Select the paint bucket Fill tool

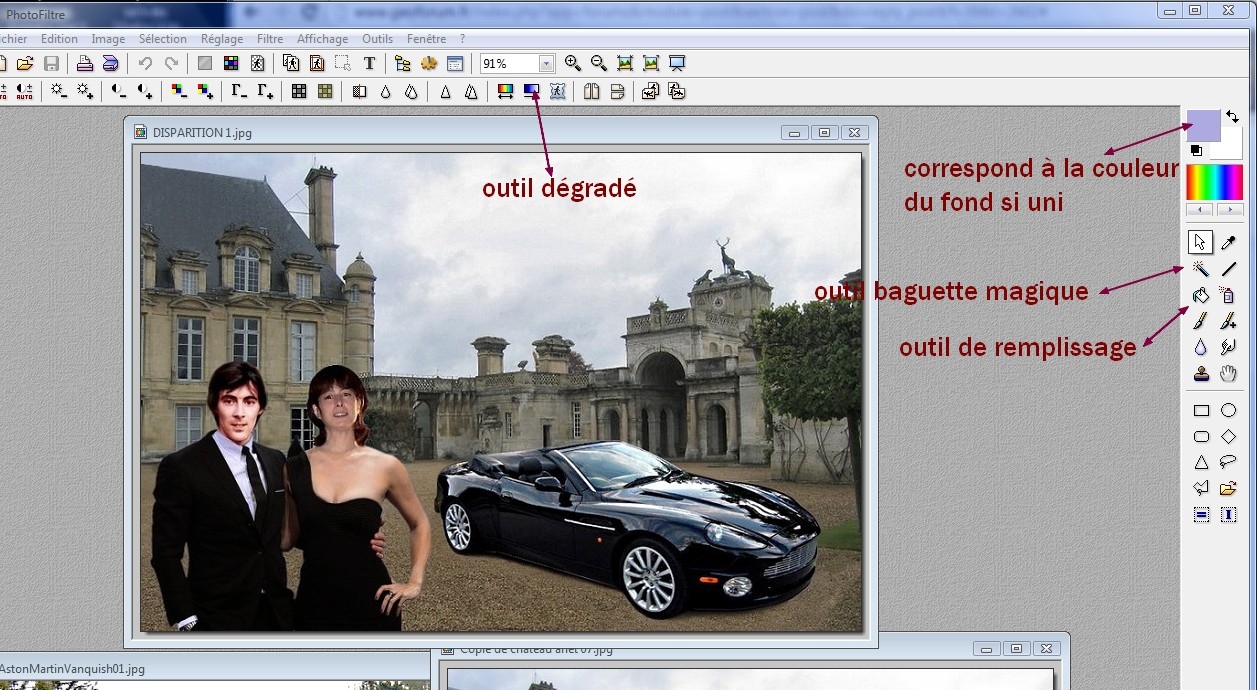click(1201, 295)
